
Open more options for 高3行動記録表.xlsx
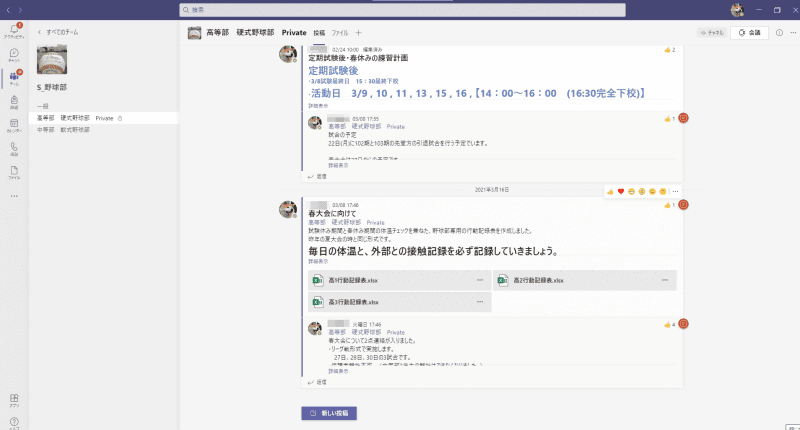point(480,302)
